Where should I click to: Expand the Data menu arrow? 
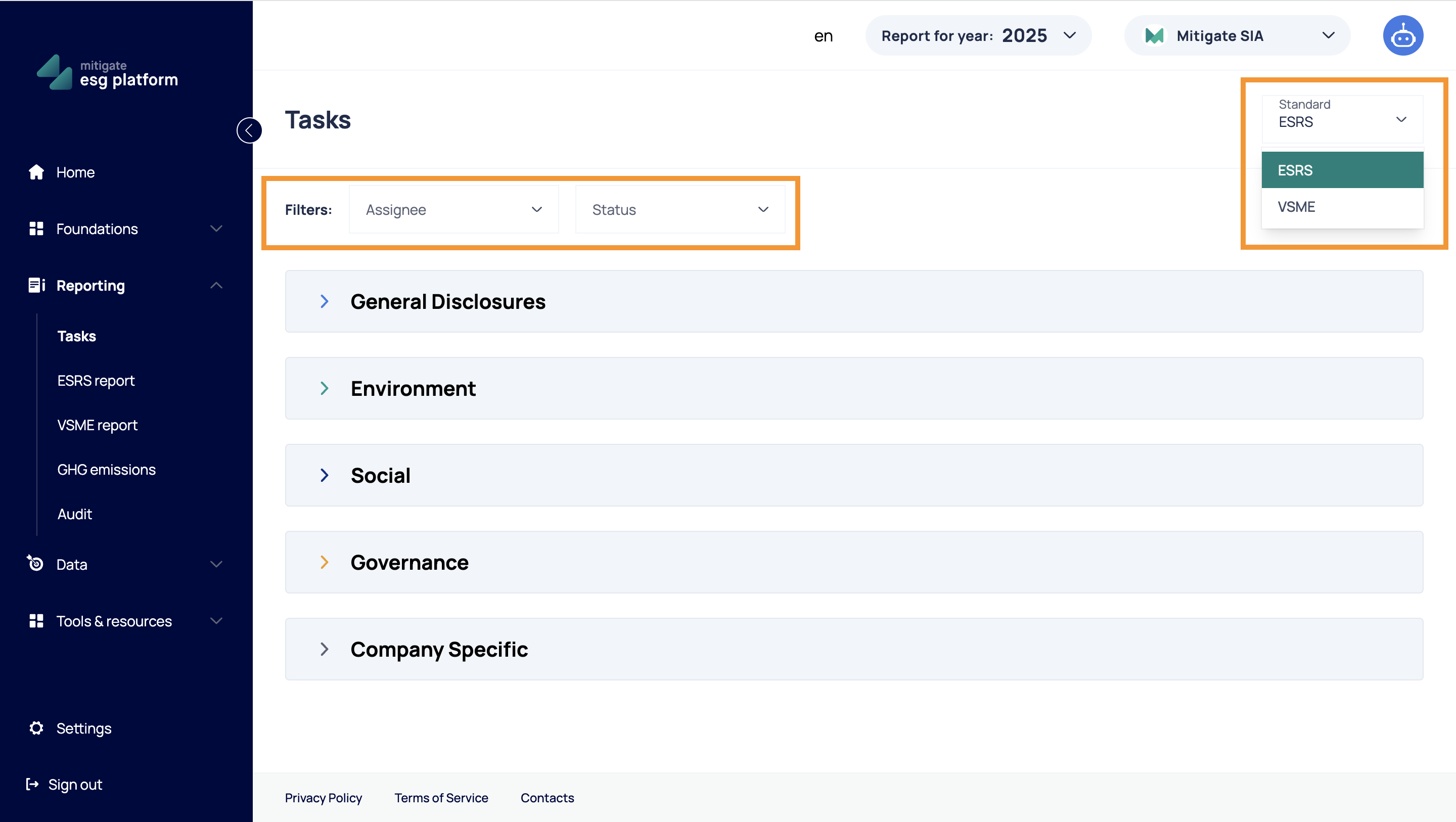pyautogui.click(x=216, y=564)
